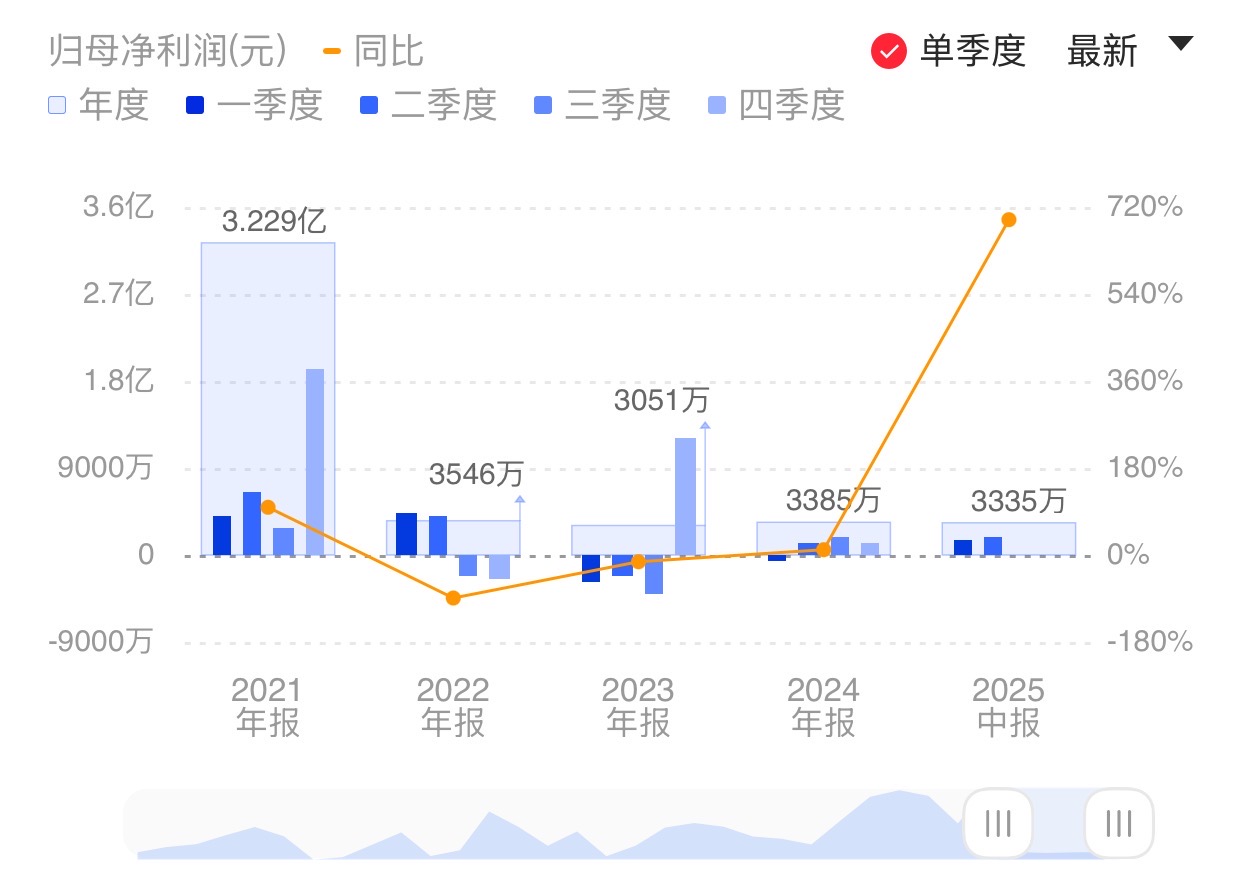
Task: Click the 2022 年报 axis label
Action: pyautogui.click(x=453, y=706)
